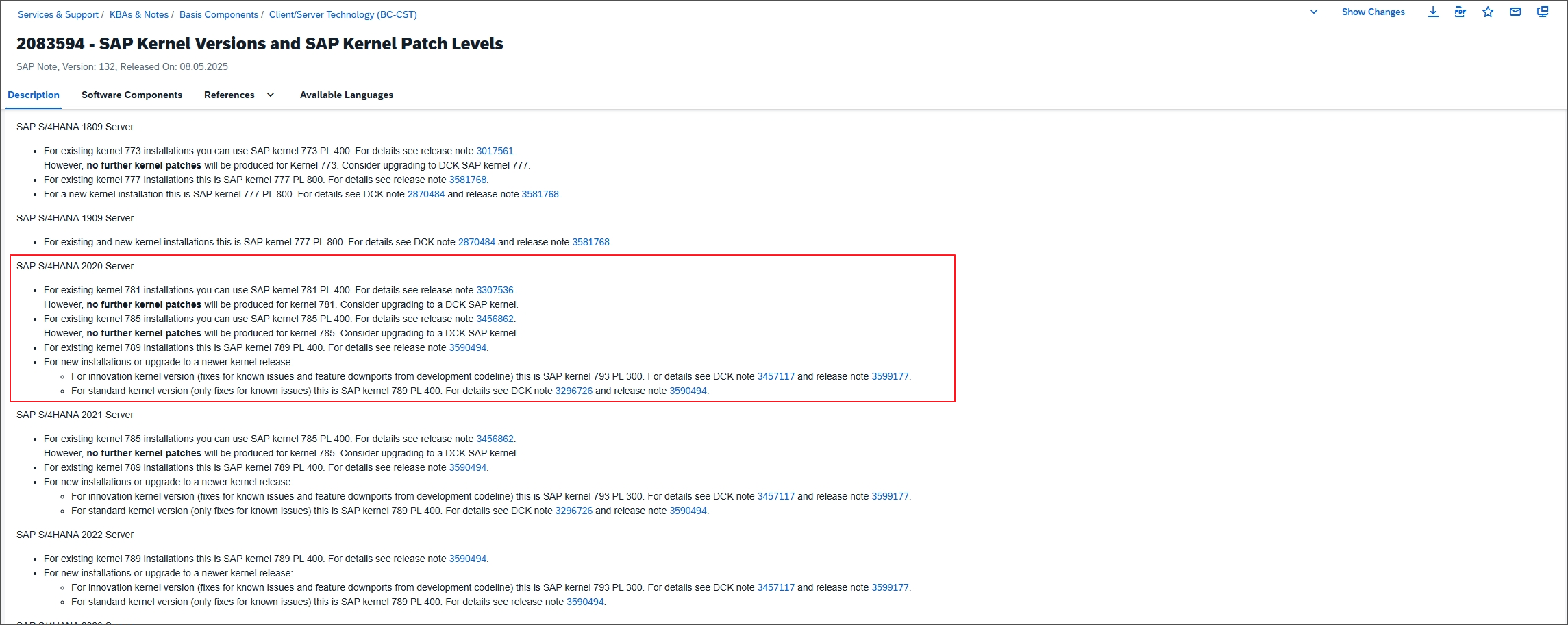The width and height of the screenshot is (1568, 625).
Task: Export the note as PDF
Action: 1460,12
